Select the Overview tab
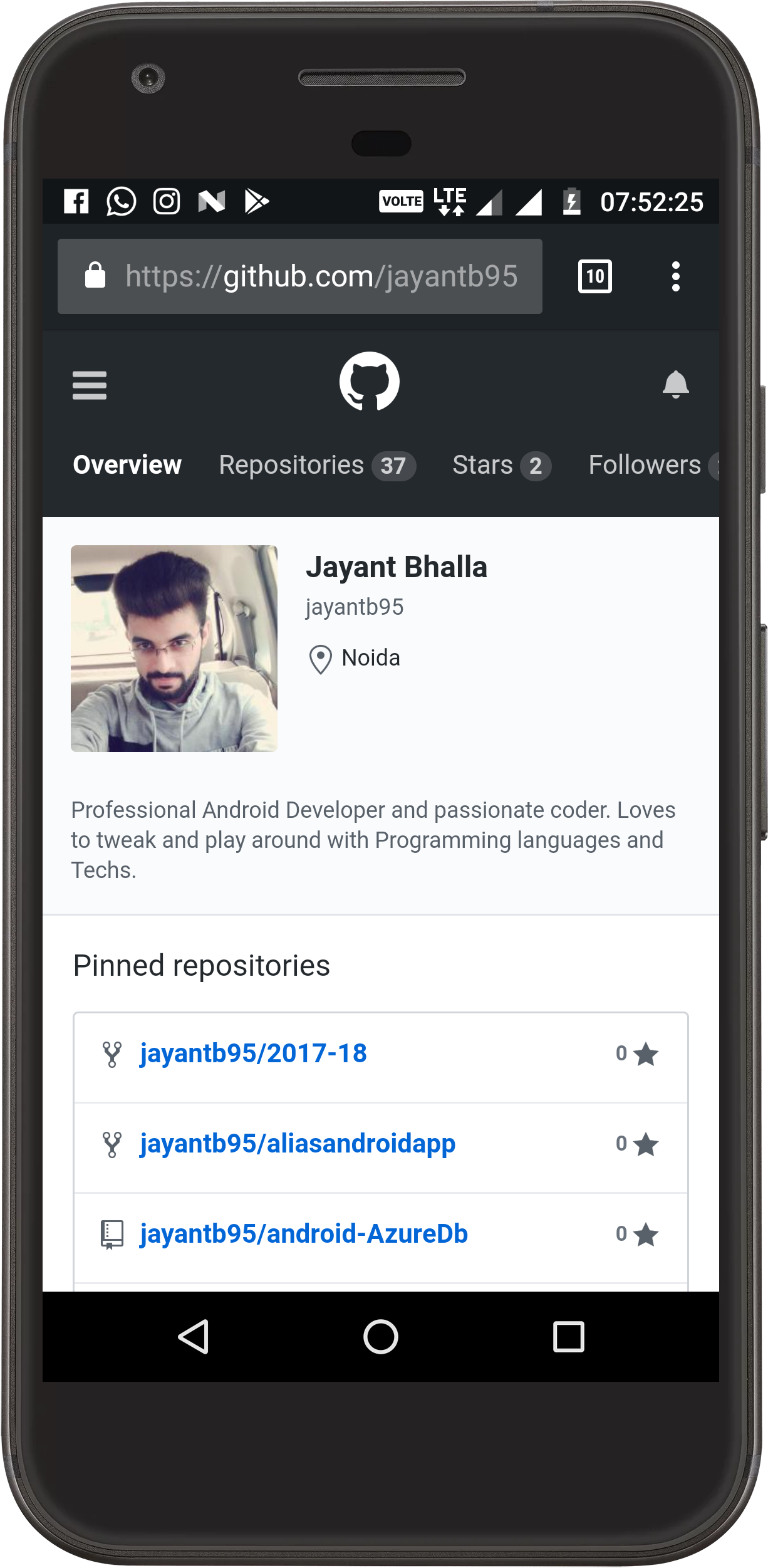The width and height of the screenshot is (768, 1568). point(127,466)
